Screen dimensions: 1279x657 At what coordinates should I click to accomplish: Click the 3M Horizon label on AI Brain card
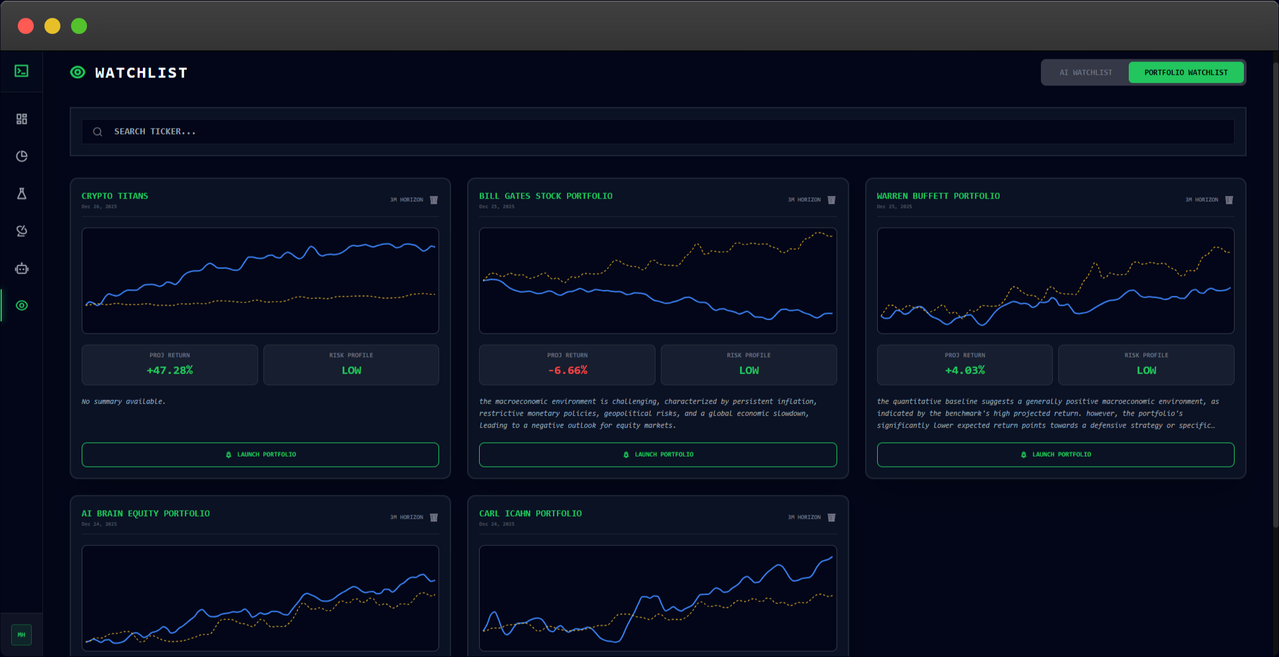click(406, 517)
